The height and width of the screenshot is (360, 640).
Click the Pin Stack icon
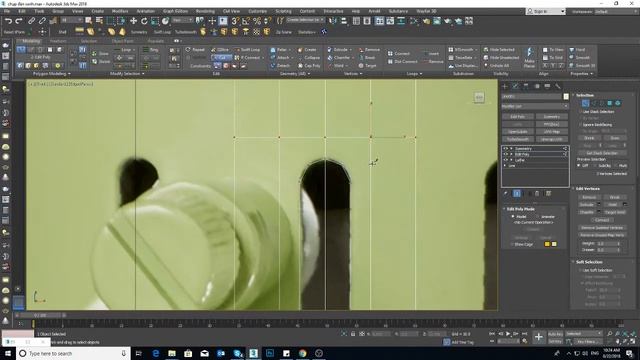click(506, 193)
